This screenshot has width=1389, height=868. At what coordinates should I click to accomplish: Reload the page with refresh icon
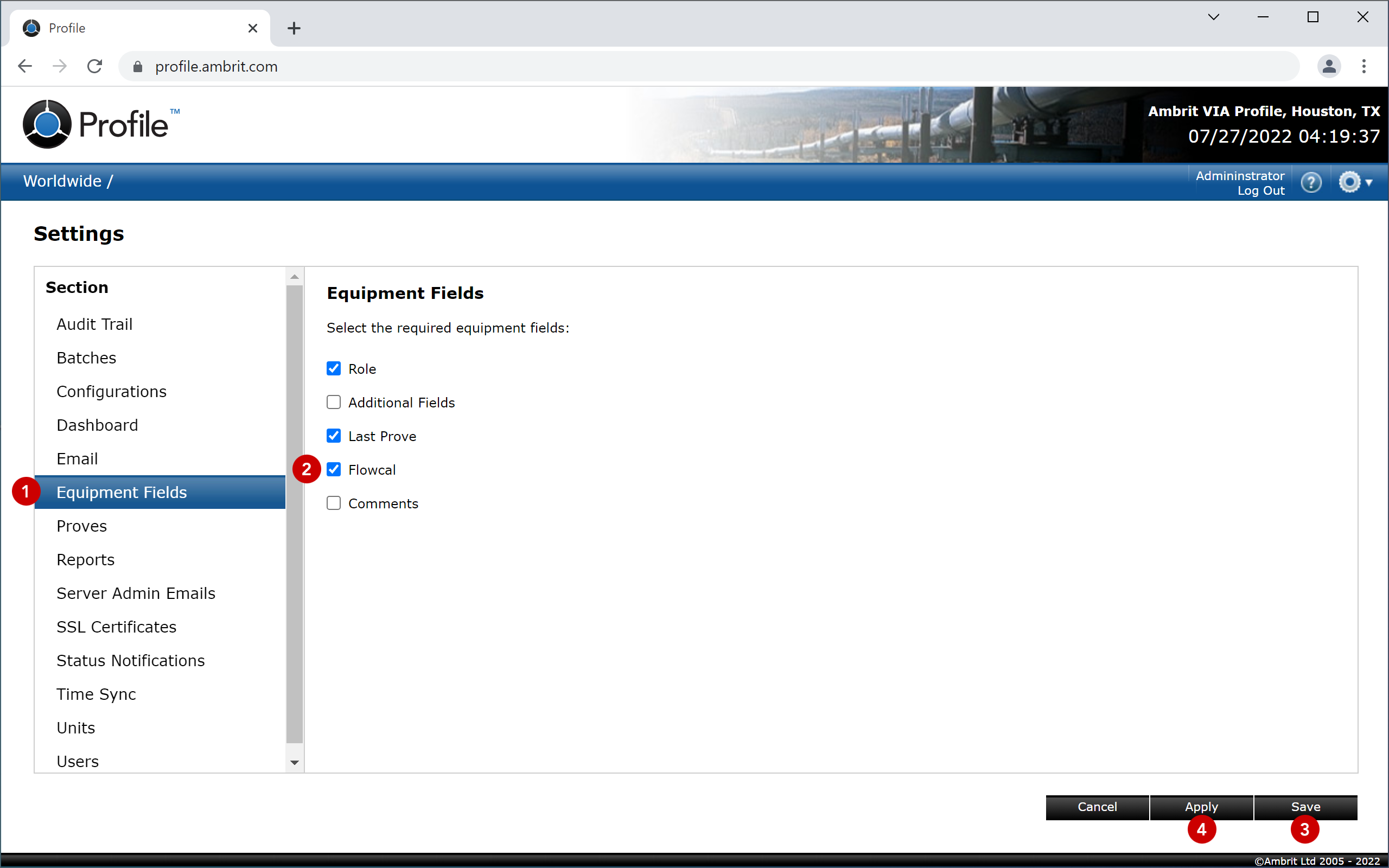pyautogui.click(x=95, y=66)
